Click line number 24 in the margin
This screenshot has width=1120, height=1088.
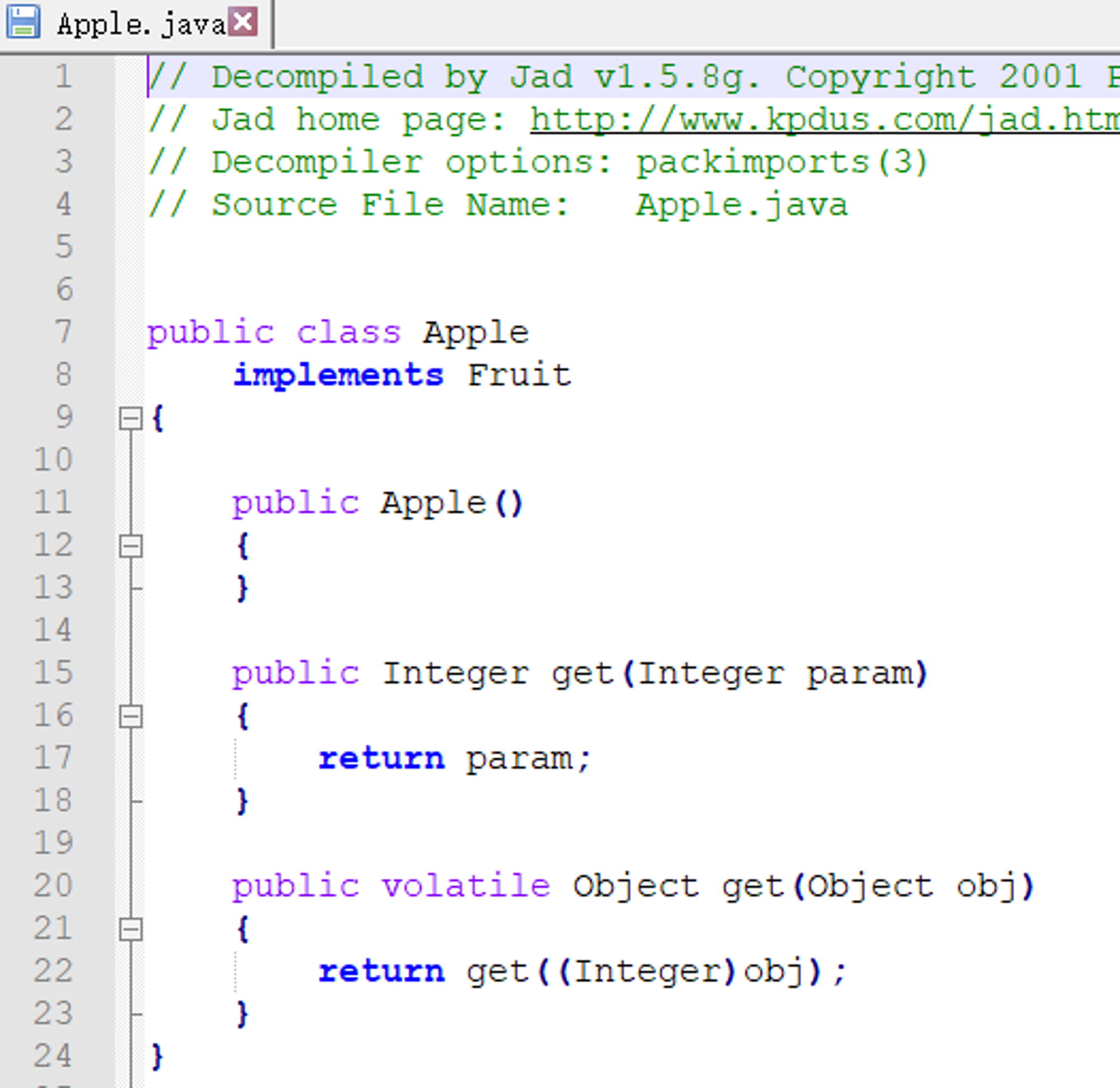[53, 1056]
